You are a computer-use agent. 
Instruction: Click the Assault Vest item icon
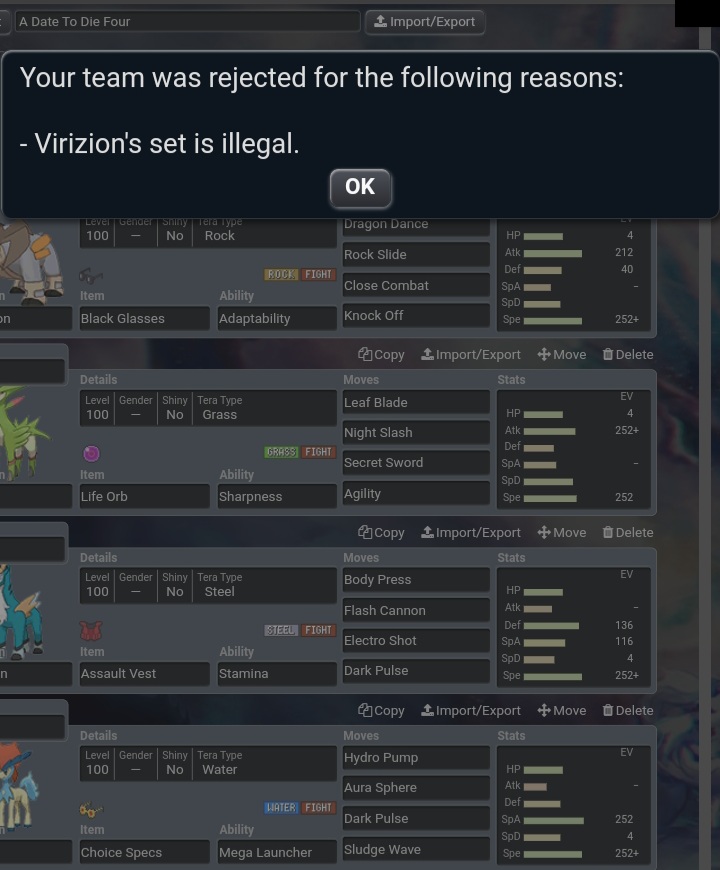[x=91, y=631]
